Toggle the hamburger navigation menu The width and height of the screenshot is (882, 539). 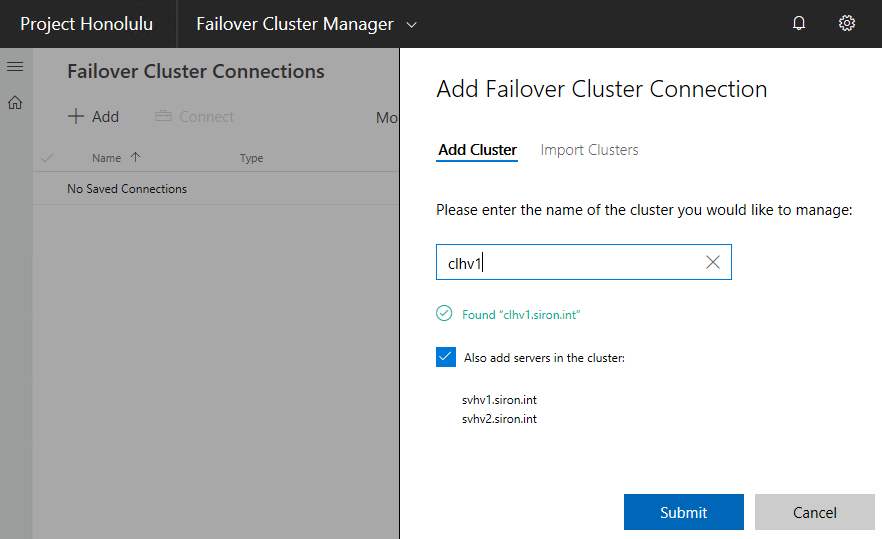(15, 66)
